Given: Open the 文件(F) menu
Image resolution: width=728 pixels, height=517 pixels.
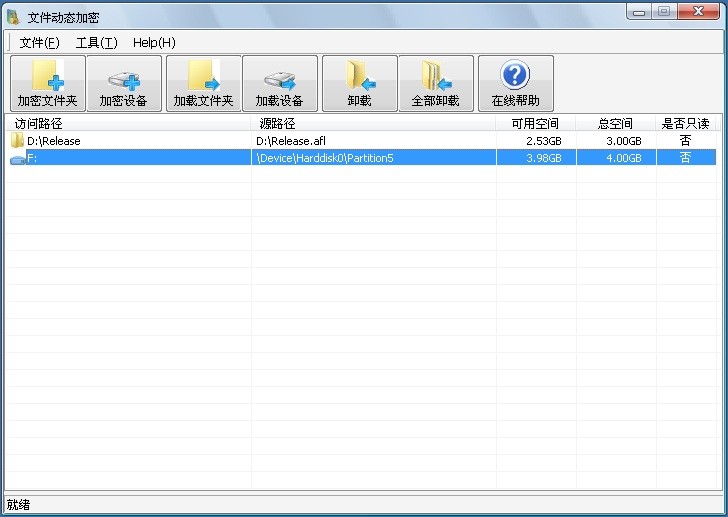Looking at the screenshot, I should pyautogui.click(x=40, y=43).
